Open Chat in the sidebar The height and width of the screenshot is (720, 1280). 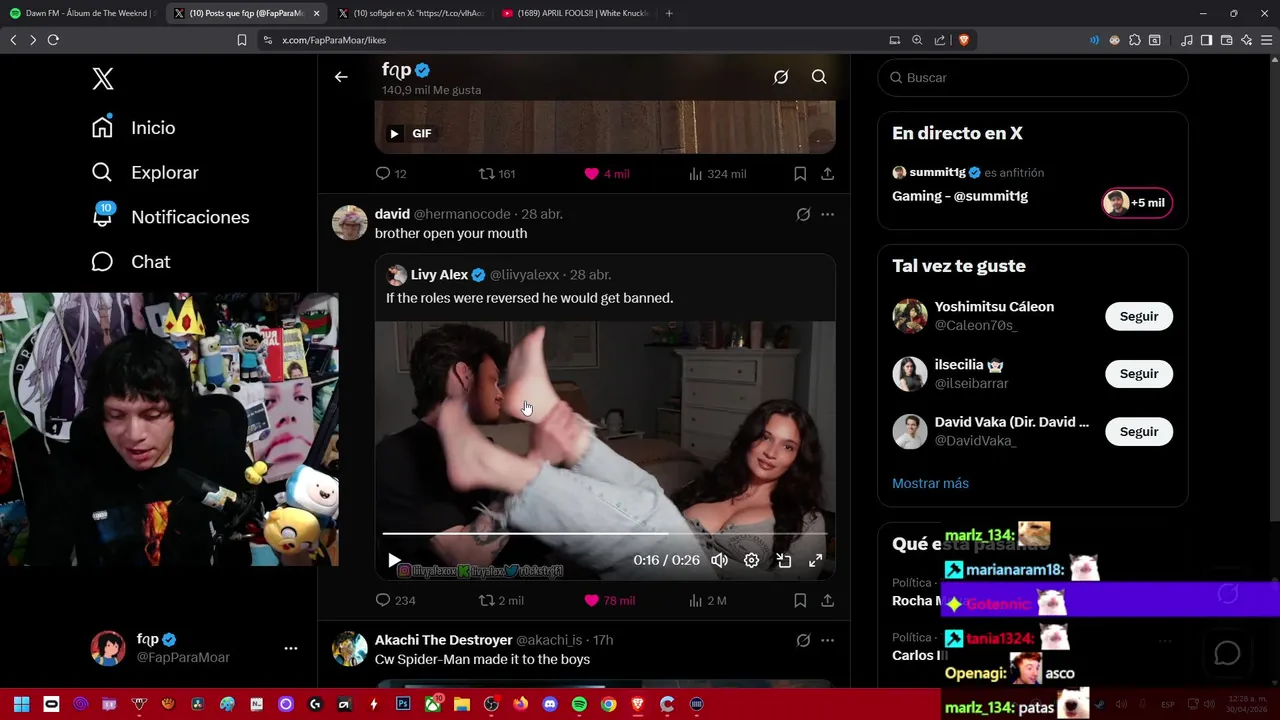pos(131,262)
